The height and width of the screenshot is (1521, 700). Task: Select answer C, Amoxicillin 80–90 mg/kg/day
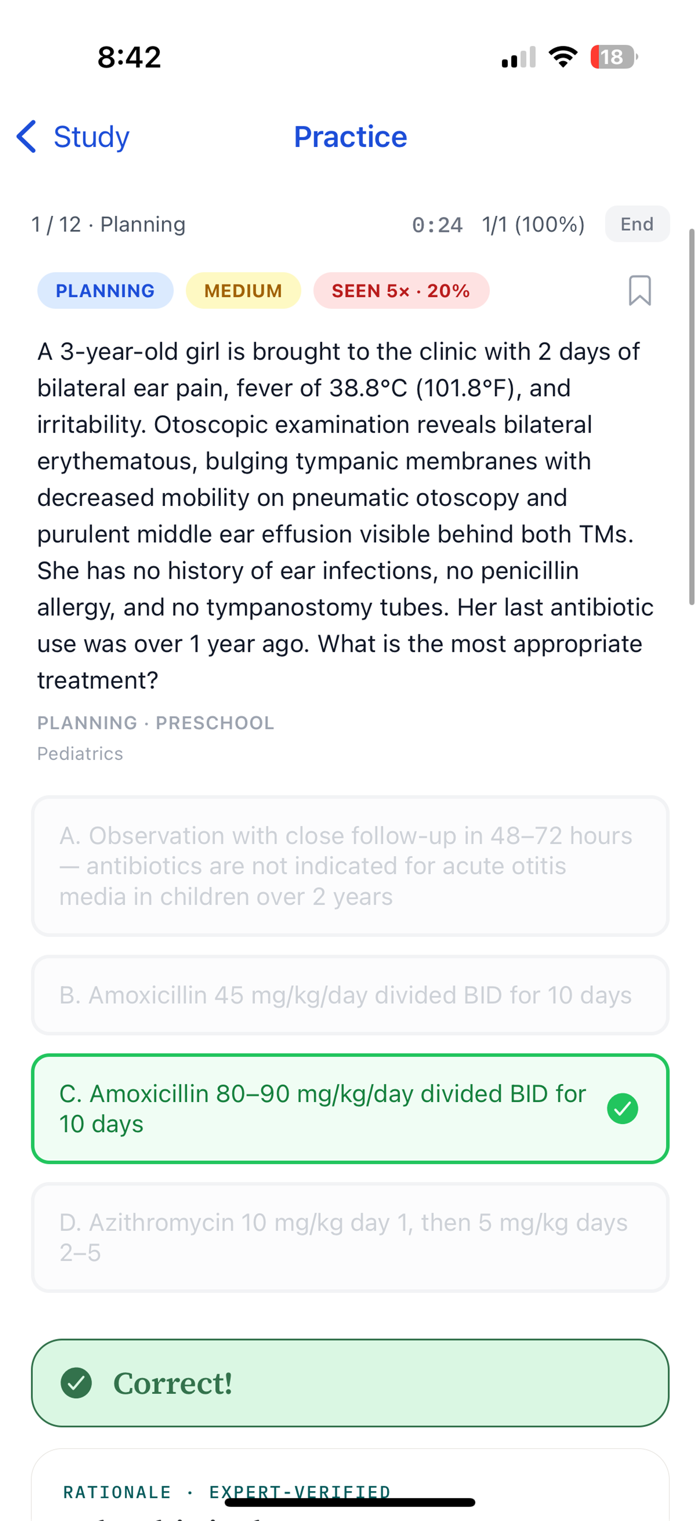(x=350, y=1109)
